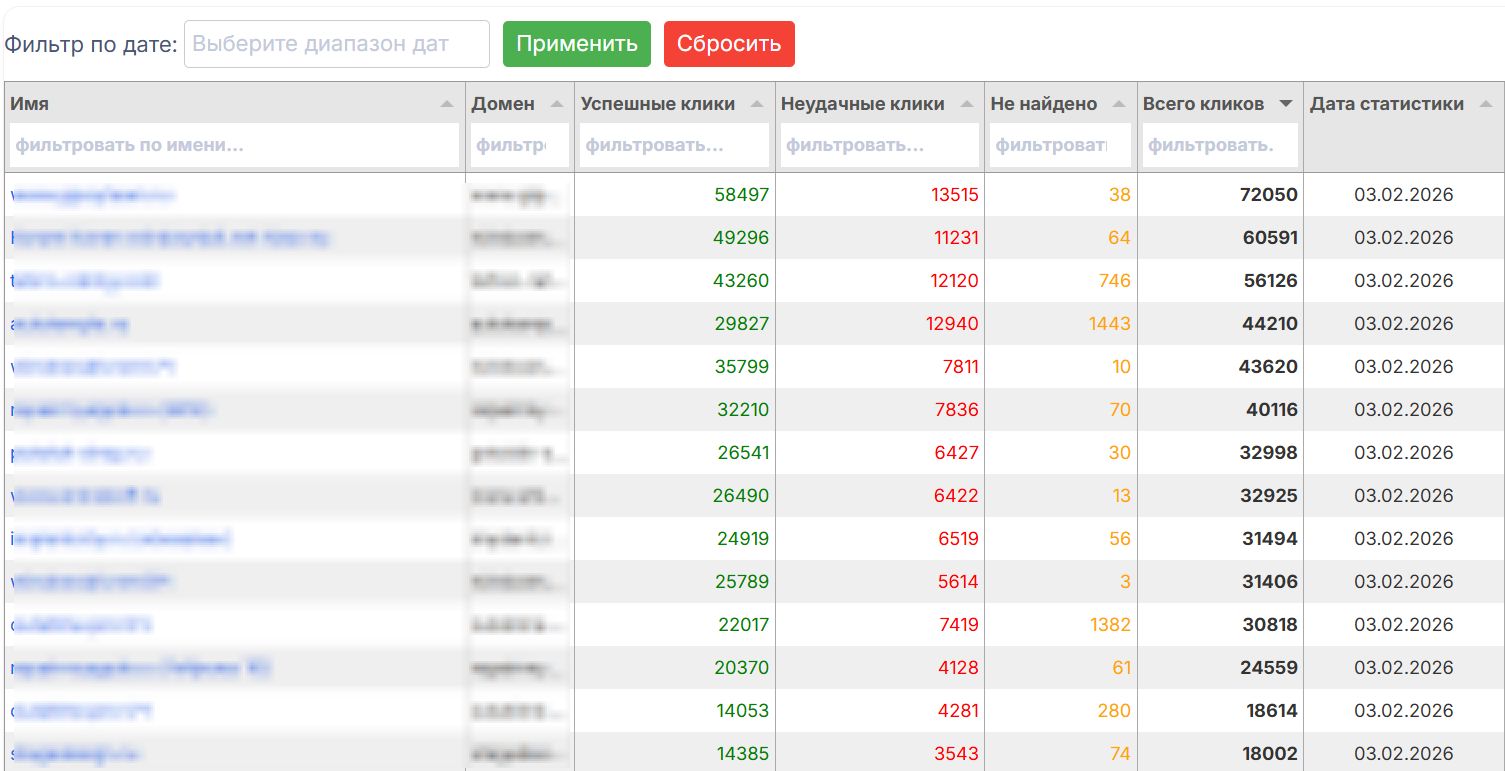Sort the Не найдено column
This screenshot has height=771, width=1505.
(x=1118, y=103)
